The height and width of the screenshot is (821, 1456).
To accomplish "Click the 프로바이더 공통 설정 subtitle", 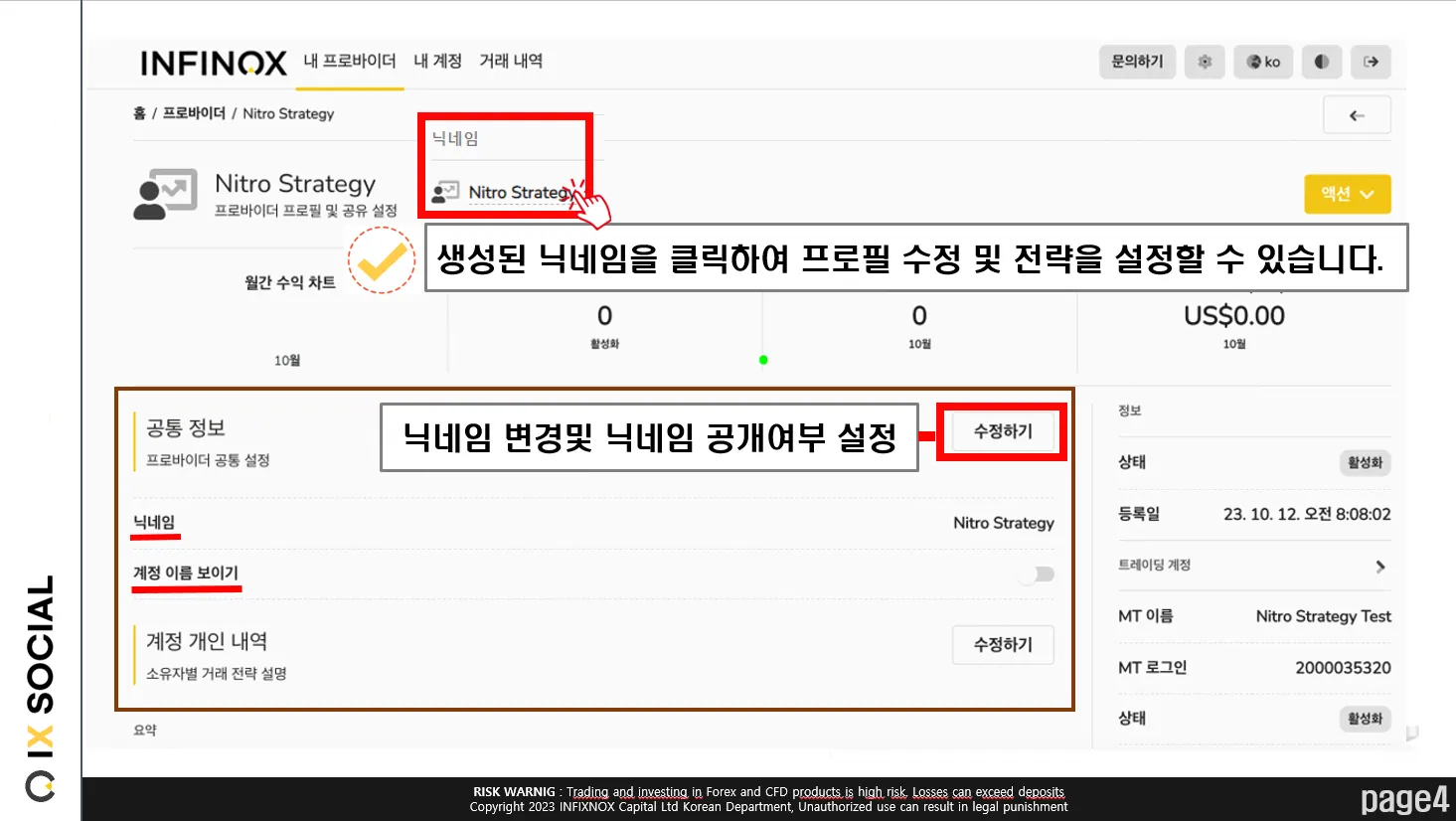I will (208, 460).
